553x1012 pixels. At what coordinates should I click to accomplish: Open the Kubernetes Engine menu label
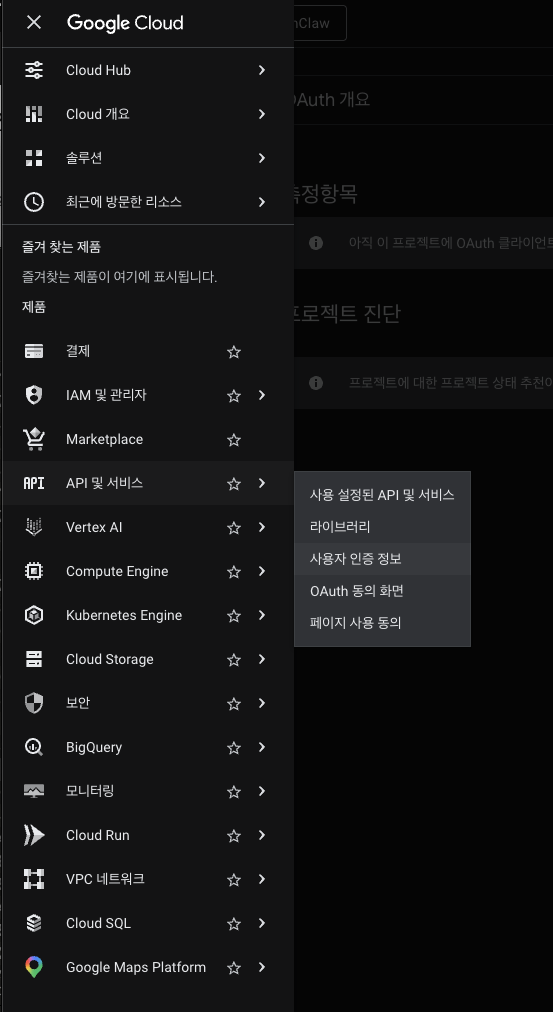pyautogui.click(x=124, y=615)
